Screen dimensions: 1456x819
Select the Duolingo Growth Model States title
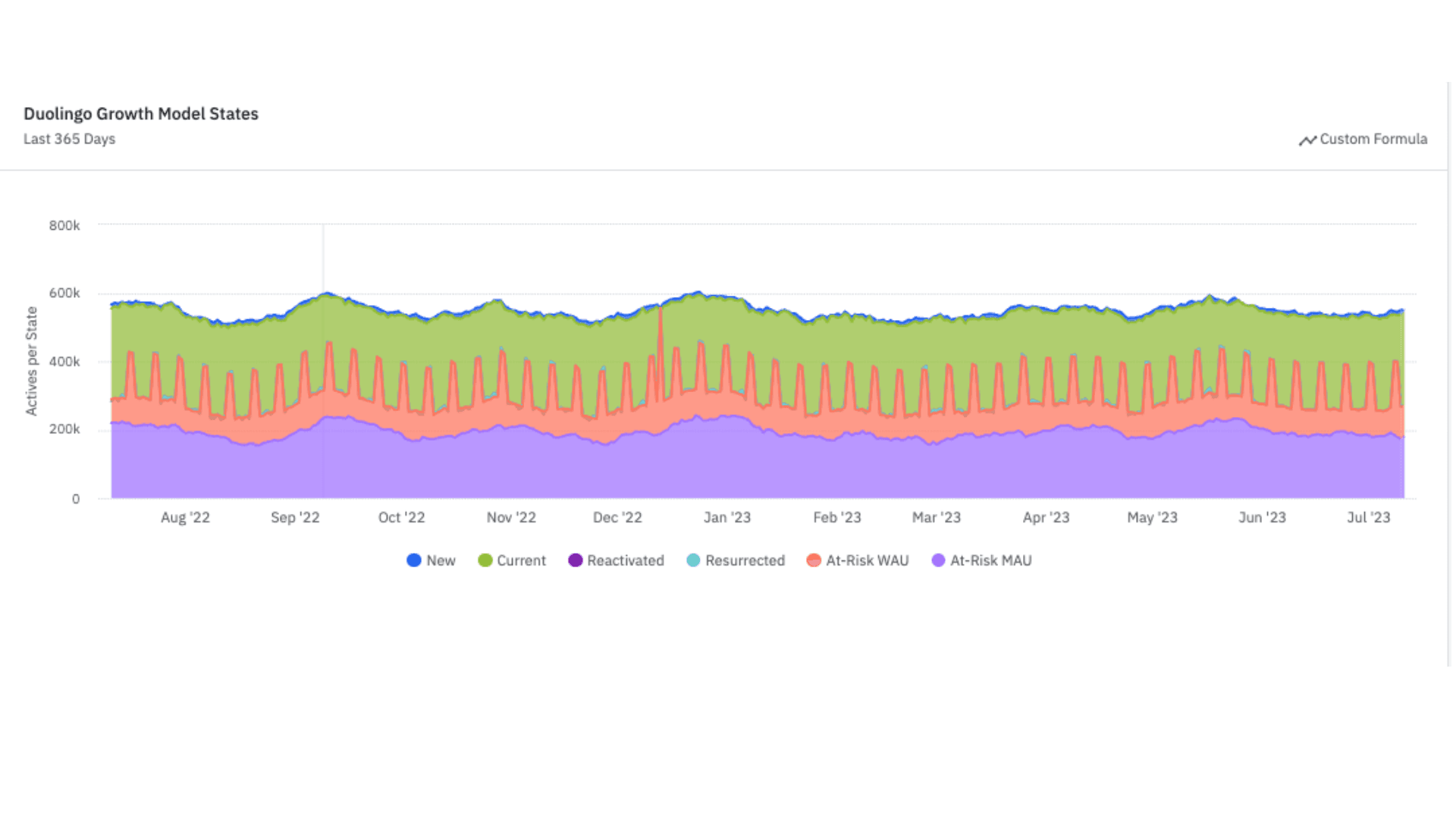[141, 113]
